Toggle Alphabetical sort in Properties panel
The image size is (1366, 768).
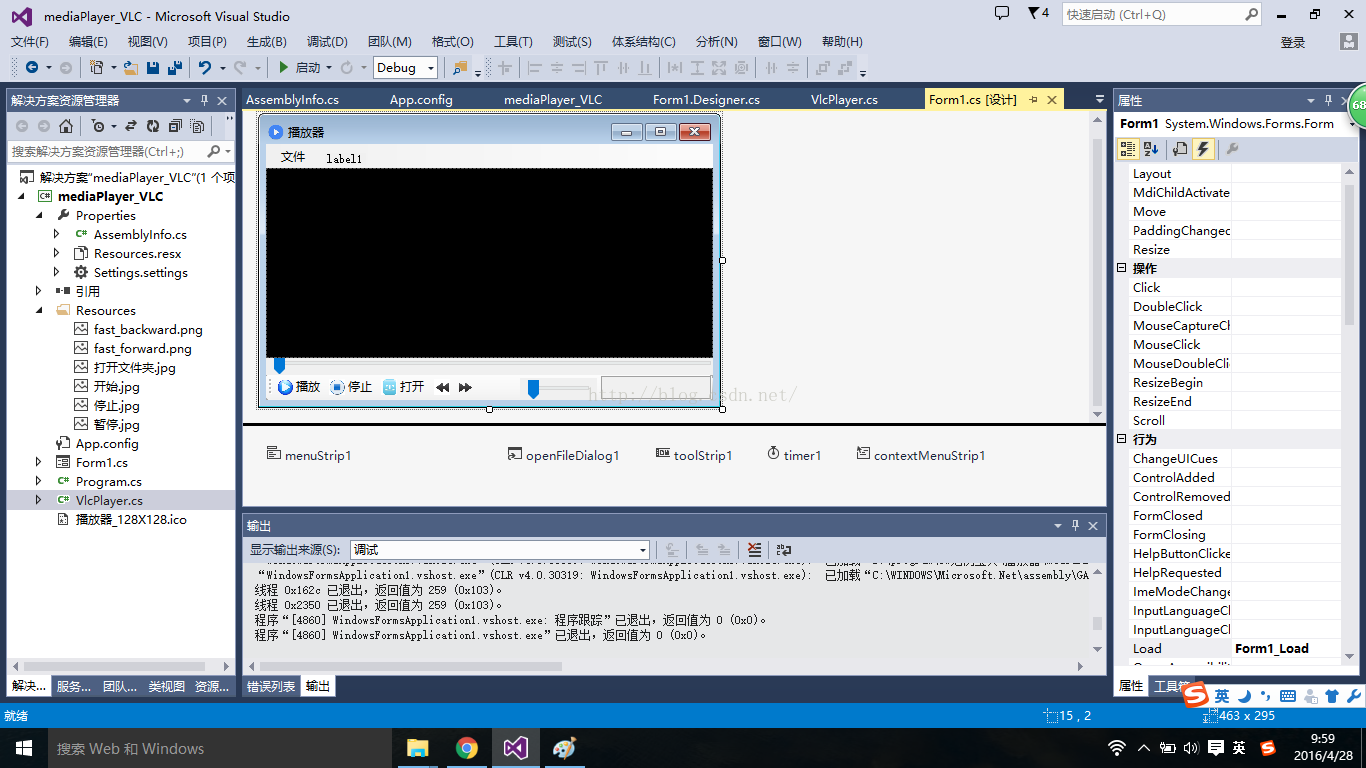[x=1151, y=149]
